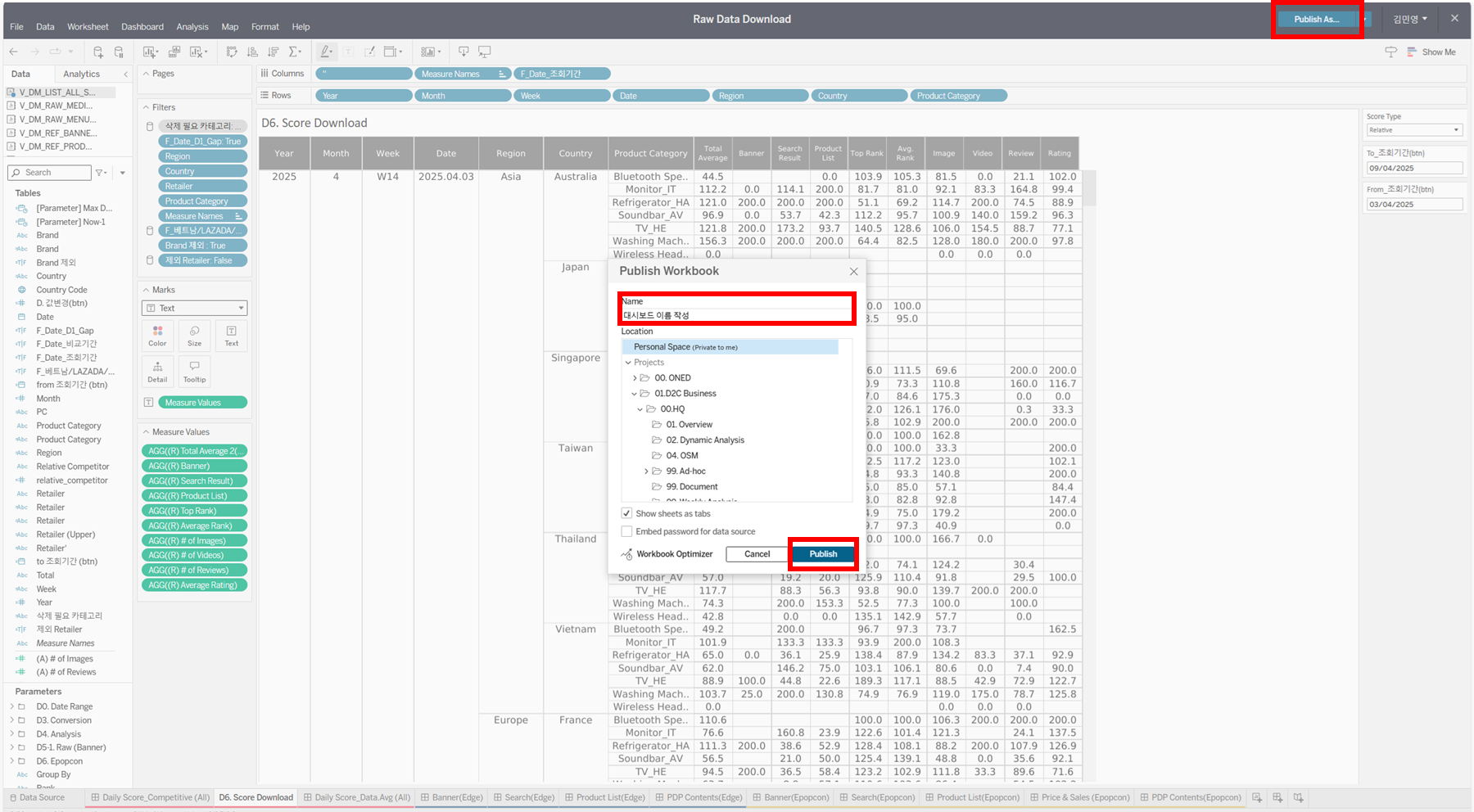
Task: Click the Swap Rows and Columns icon
Action: pos(232,52)
